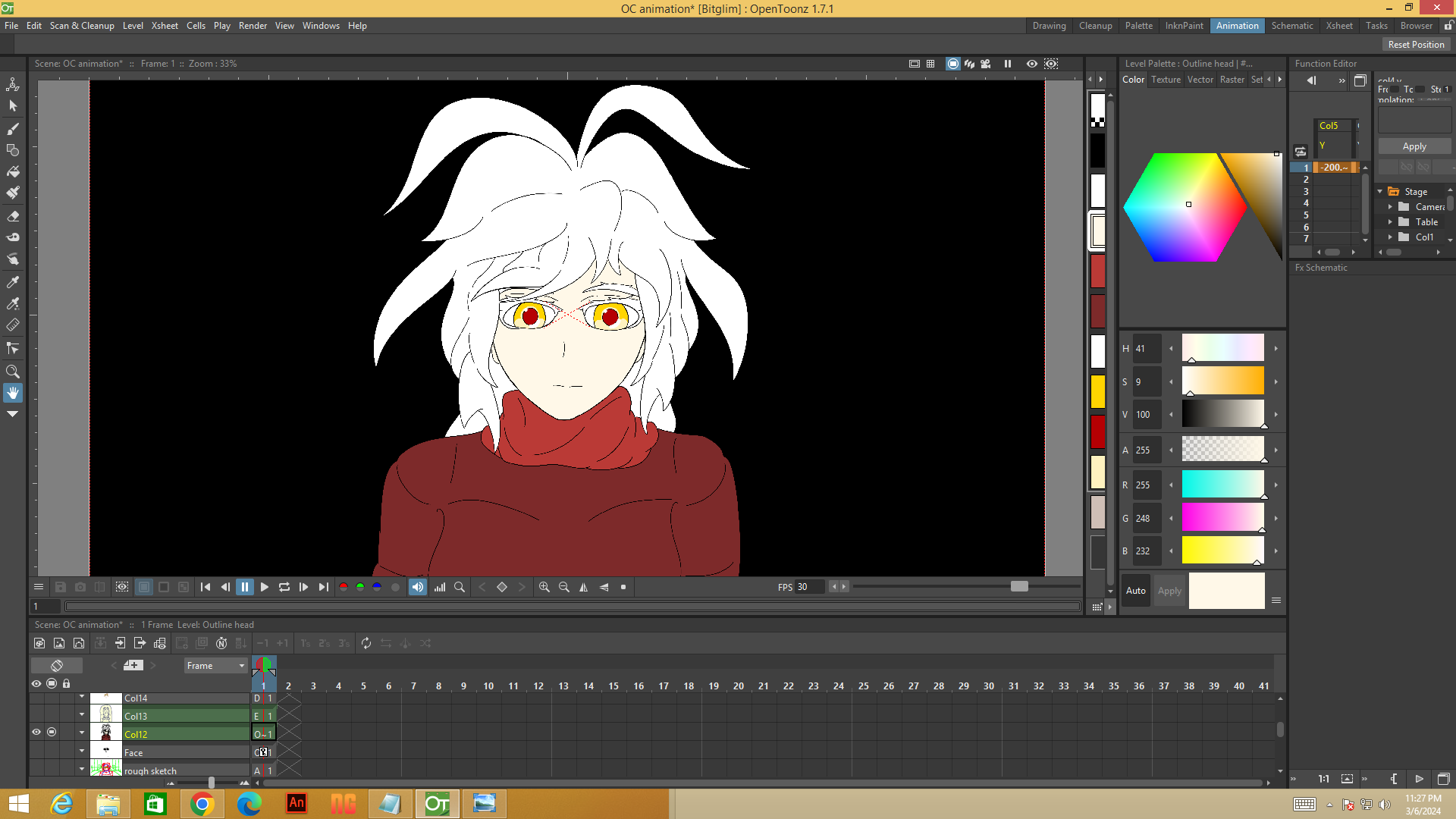This screenshot has width=1456, height=819.
Task: Expand the Col1 folder in function tree
Action: click(1390, 237)
